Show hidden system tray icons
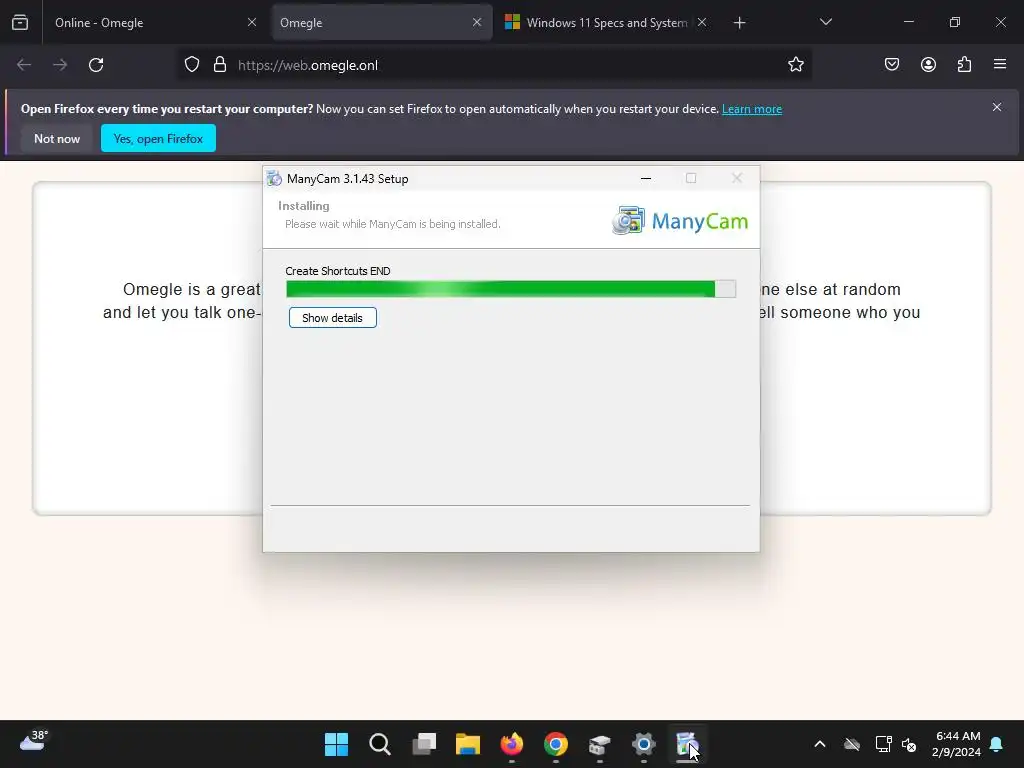This screenshot has height=768, width=1024. (x=820, y=744)
